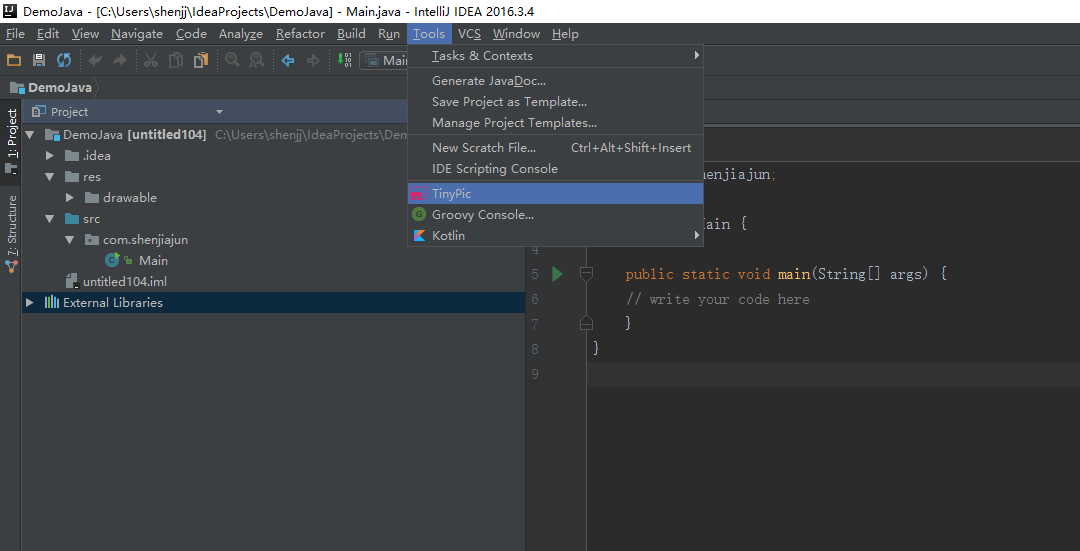Collapse the src folder arrow
Image resolution: width=1080 pixels, height=551 pixels.
pyautogui.click(x=50, y=219)
